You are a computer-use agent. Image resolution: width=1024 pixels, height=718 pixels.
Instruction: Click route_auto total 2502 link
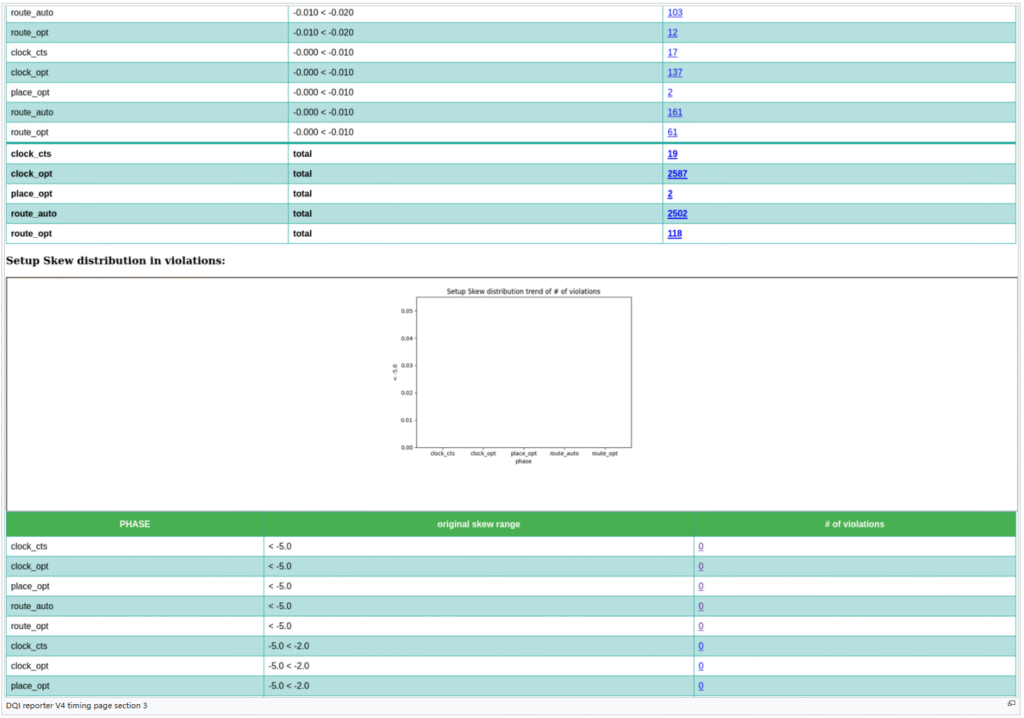click(x=677, y=214)
